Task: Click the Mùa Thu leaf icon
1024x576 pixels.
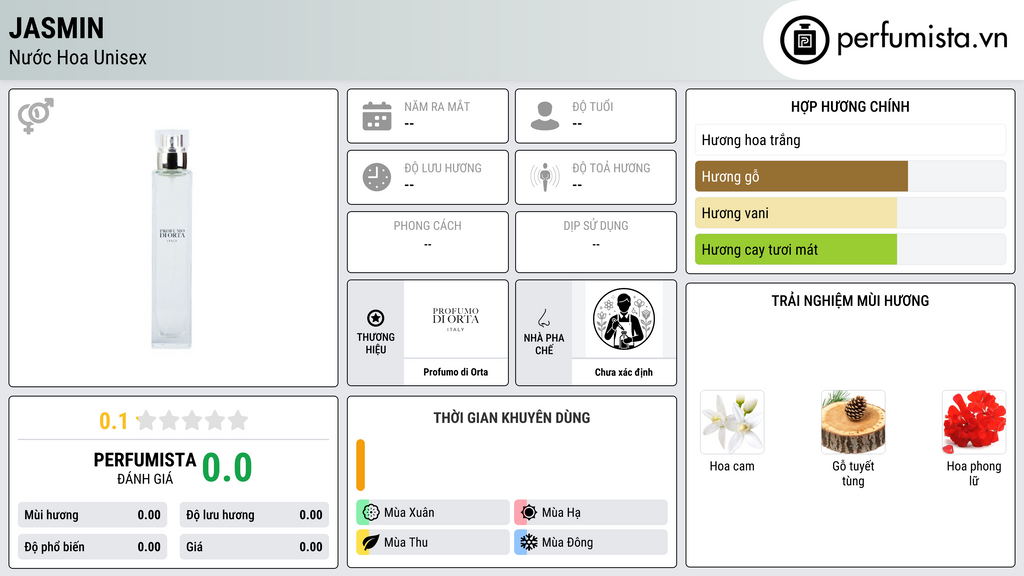Action: click(x=371, y=542)
